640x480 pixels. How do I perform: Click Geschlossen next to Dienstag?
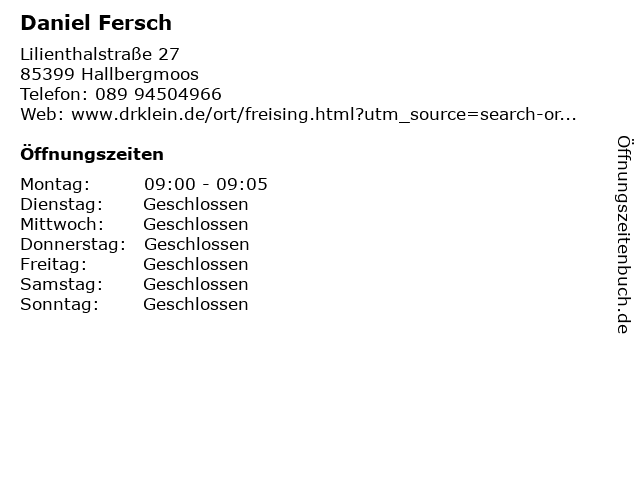196,204
